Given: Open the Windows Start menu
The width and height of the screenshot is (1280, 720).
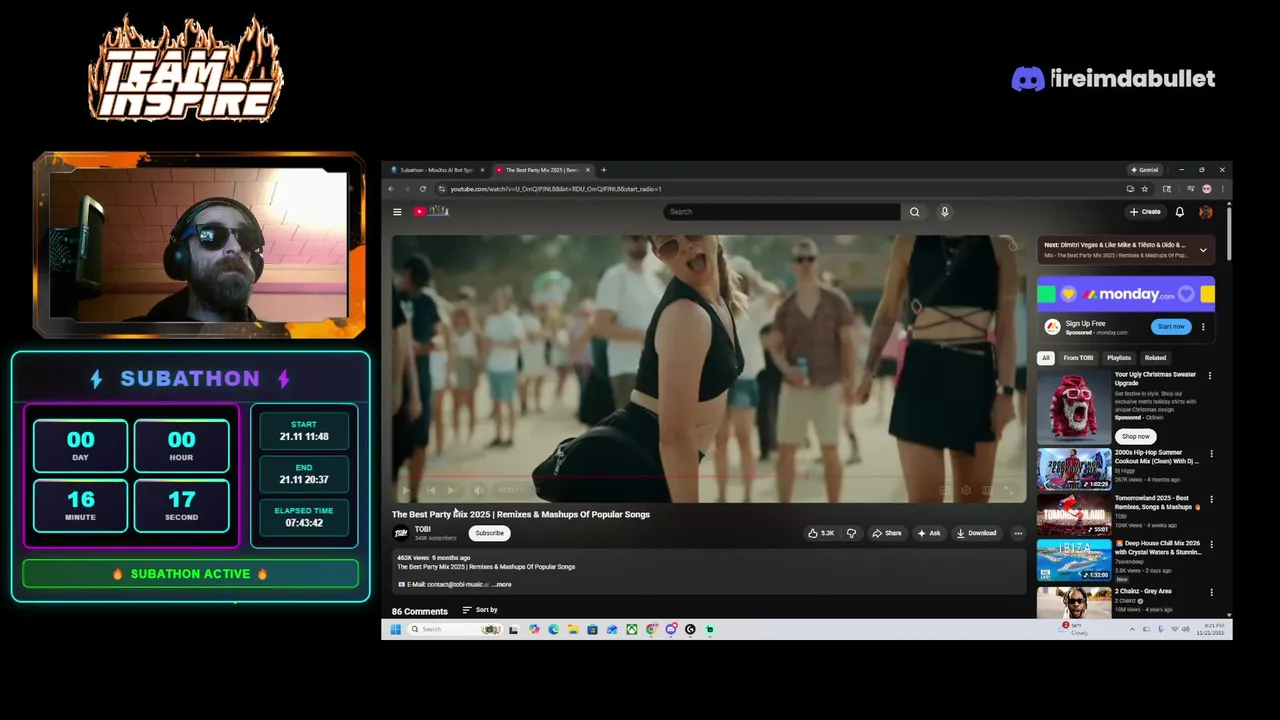Looking at the screenshot, I should pos(395,629).
